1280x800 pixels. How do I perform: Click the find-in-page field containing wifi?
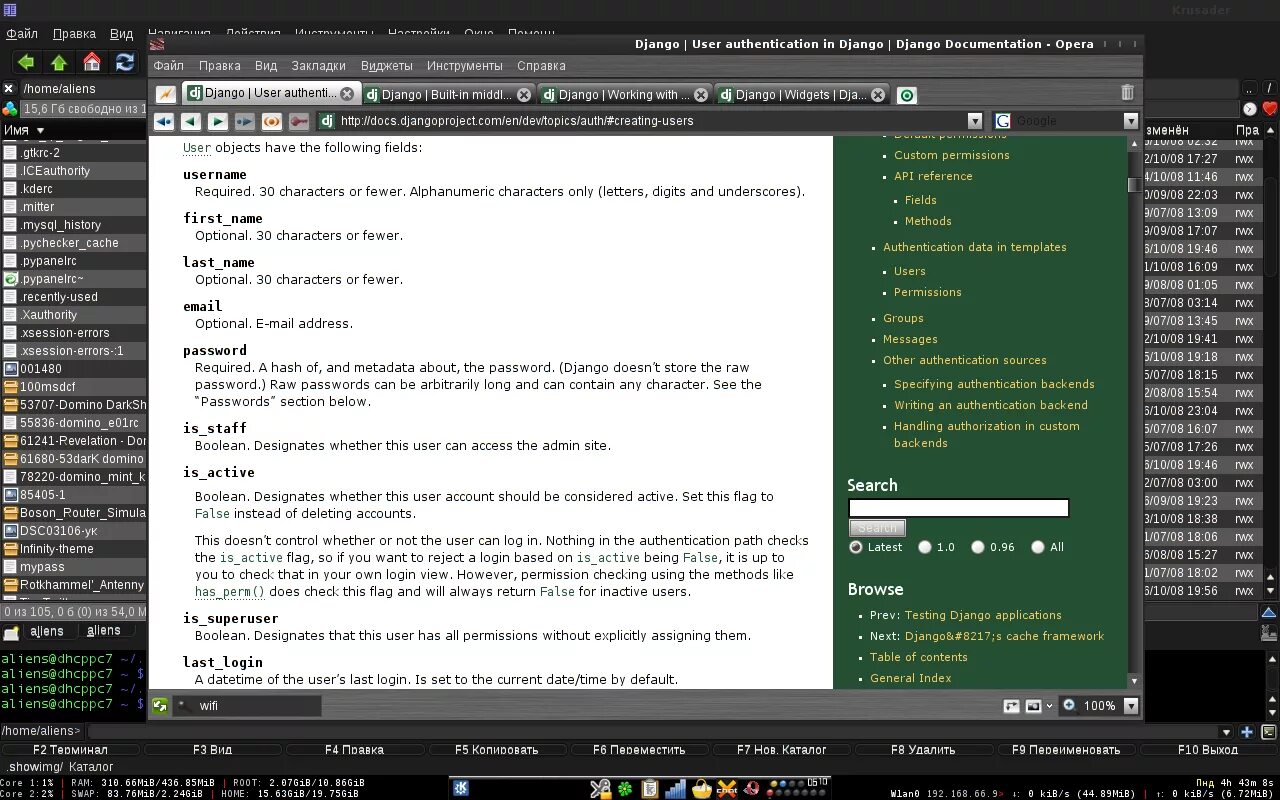(247, 705)
